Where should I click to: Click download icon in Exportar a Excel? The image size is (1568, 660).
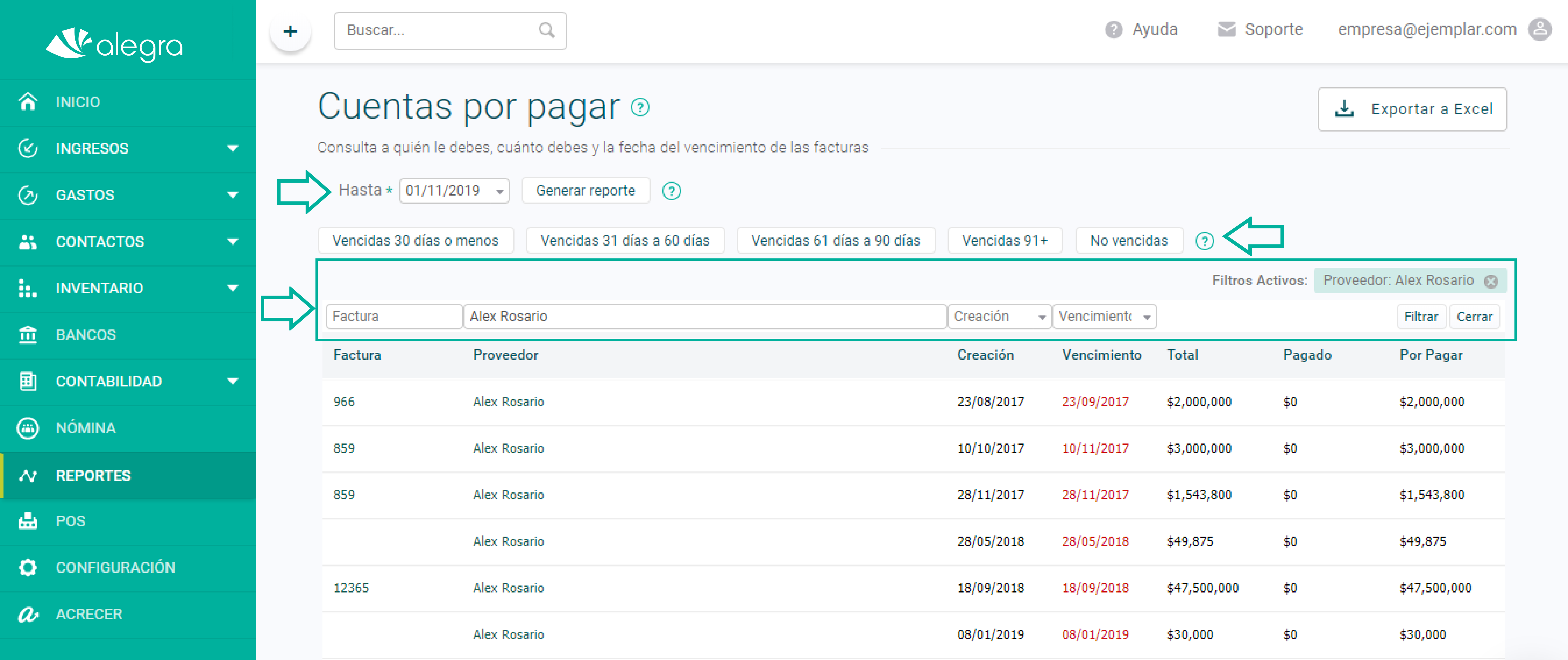pyautogui.click(x=1344, y=109)
